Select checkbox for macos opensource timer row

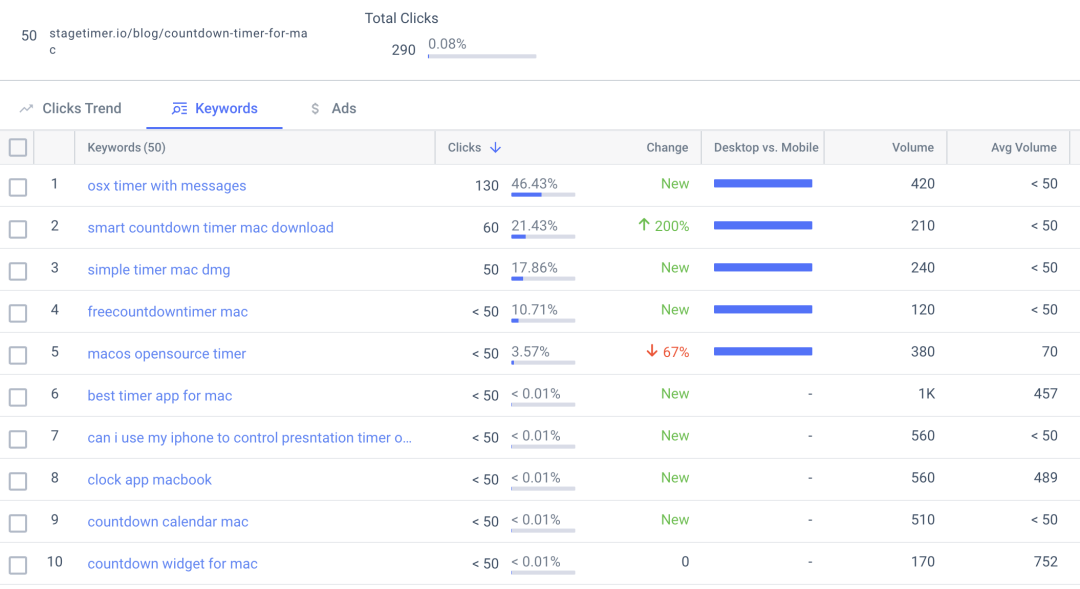18,355
